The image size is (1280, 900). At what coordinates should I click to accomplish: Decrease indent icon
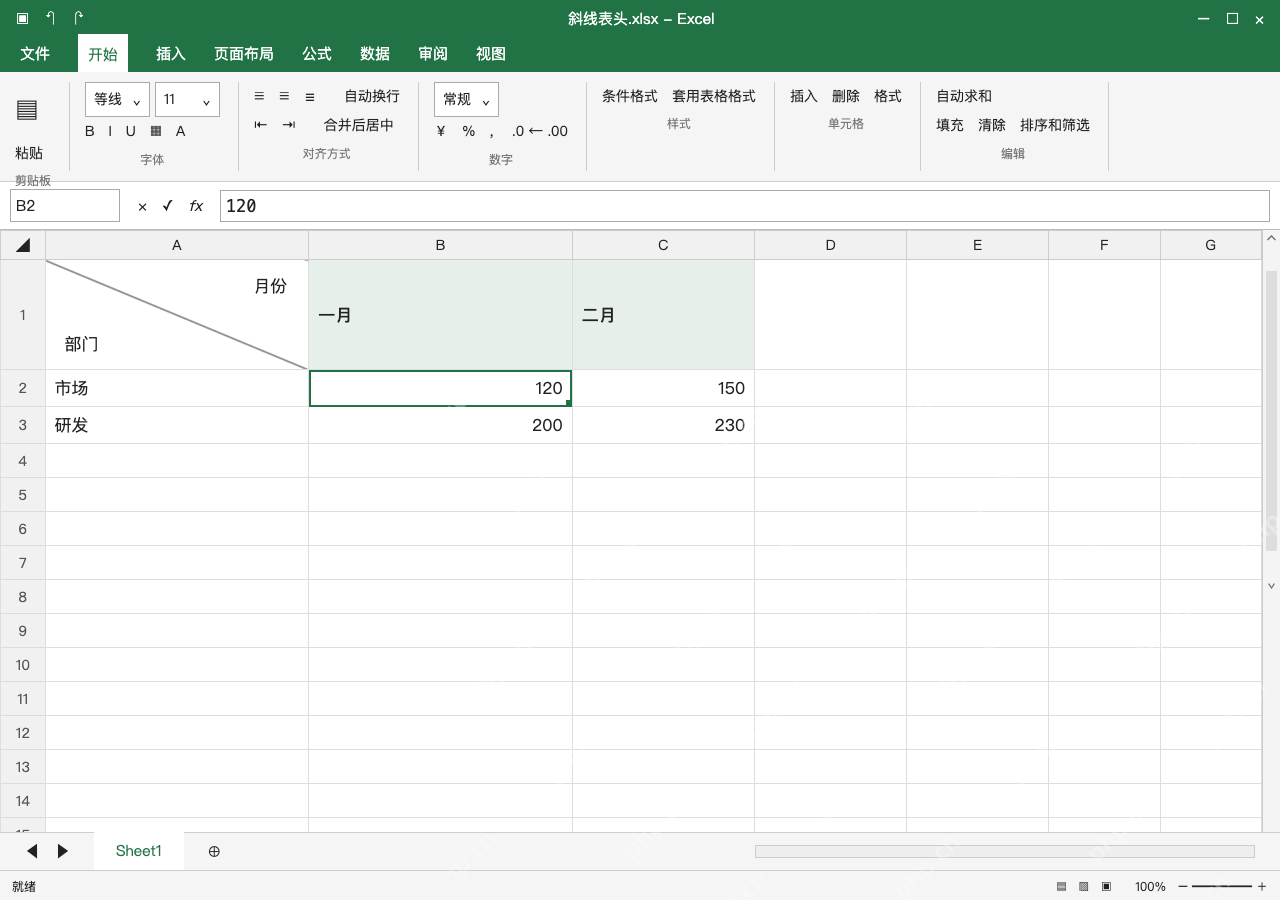pyautogui.click(x=260, y=125)
